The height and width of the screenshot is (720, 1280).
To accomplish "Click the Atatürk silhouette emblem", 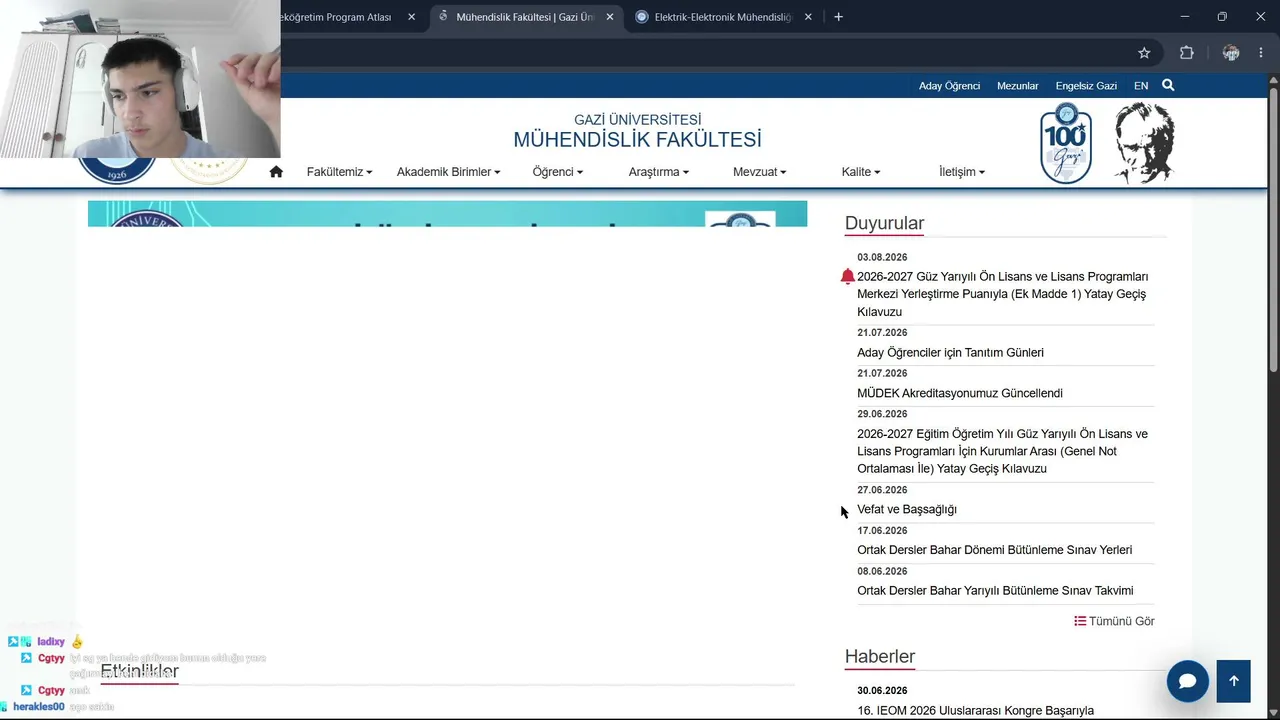I will pyautogui.click(x=1145, y=143).
